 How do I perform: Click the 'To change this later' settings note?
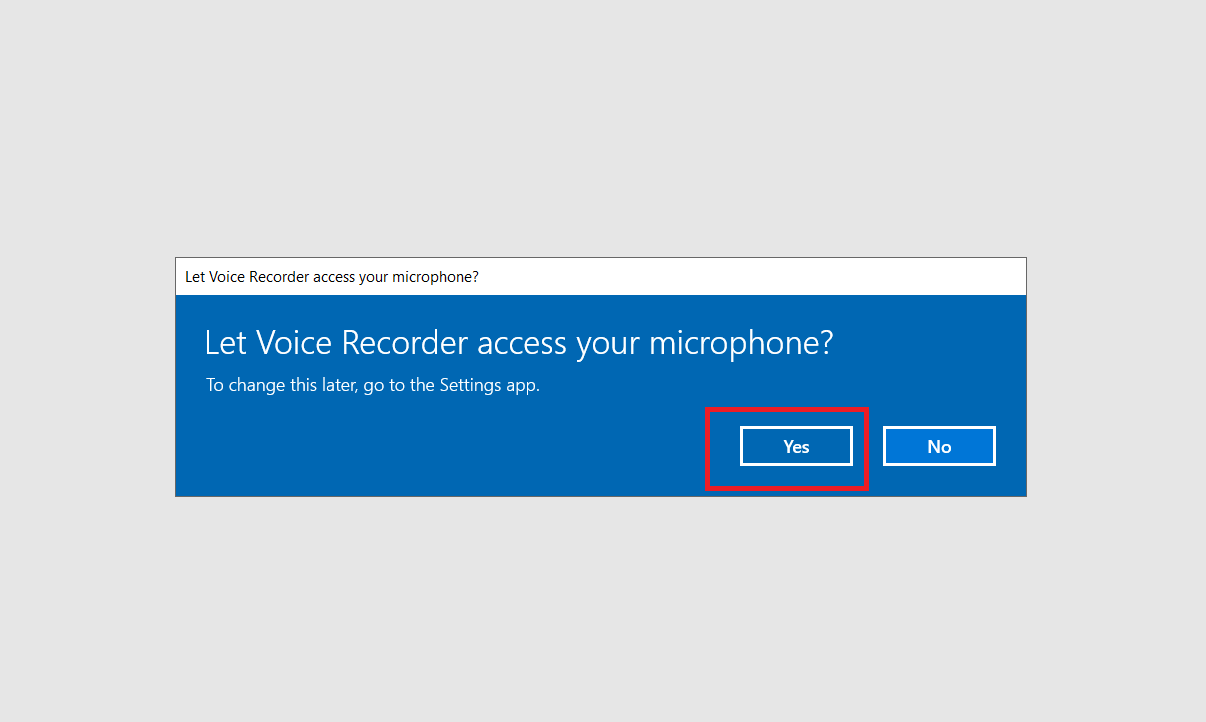pos(373,385)
